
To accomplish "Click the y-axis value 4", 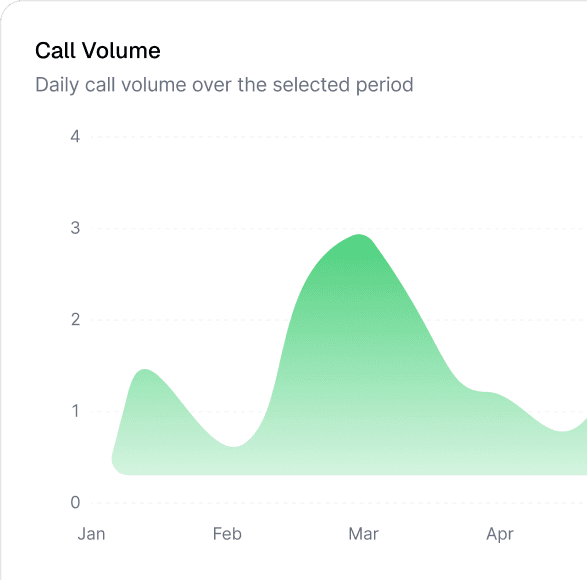I will [x=75, y=137].
